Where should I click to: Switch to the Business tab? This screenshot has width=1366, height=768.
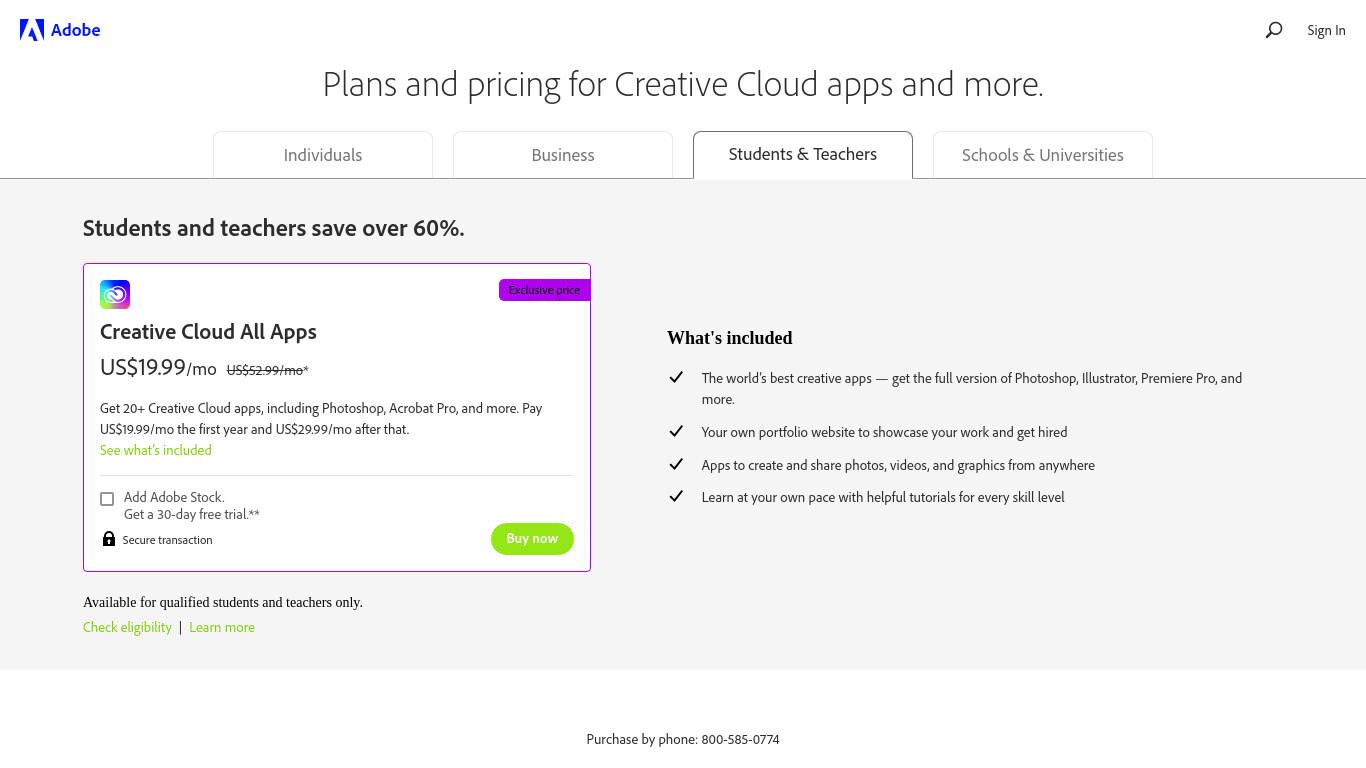(563, 155)
